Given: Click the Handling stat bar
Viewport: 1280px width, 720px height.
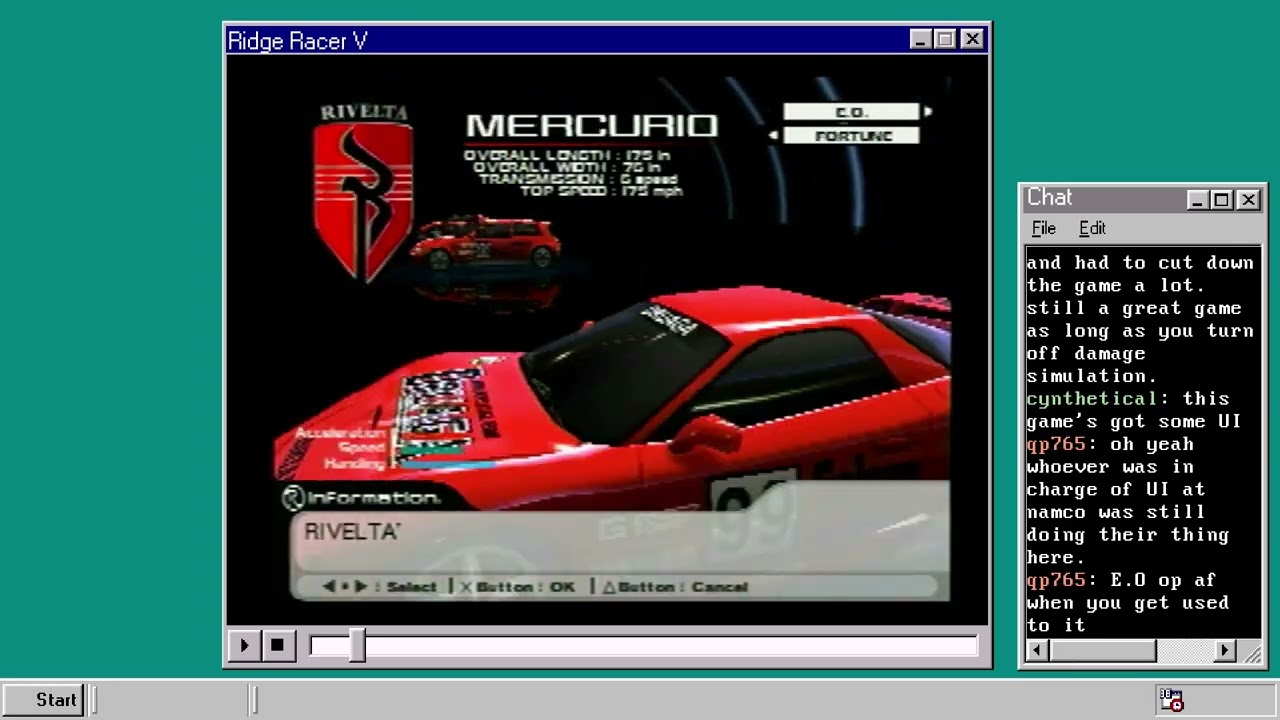Looking at the screenshot, I should (446, 464).
